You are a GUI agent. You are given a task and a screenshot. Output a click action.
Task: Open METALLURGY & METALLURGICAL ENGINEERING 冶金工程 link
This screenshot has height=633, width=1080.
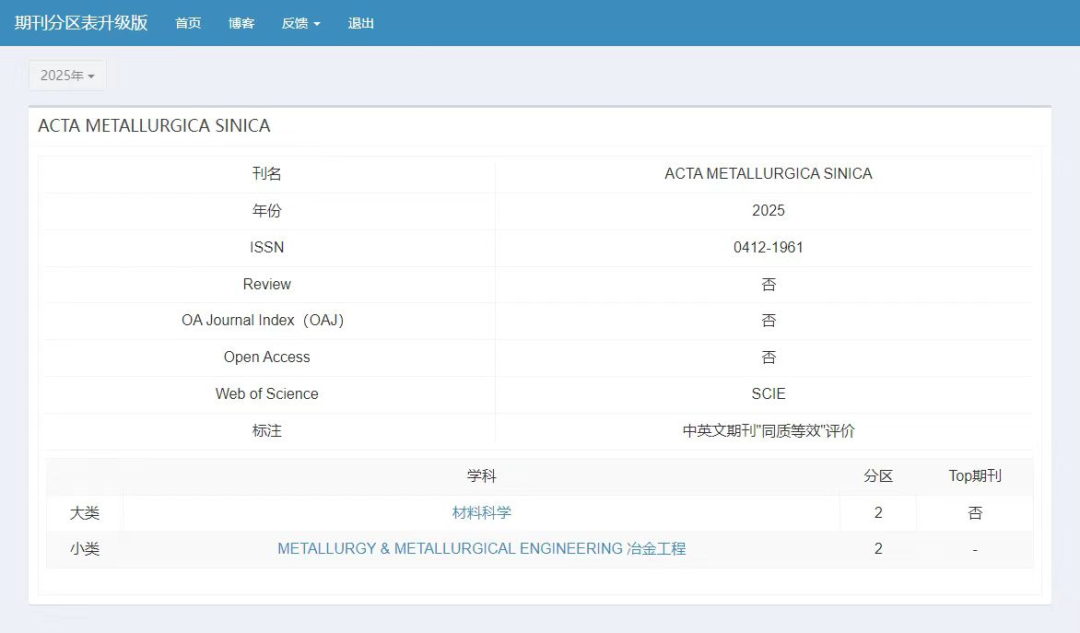[481, 549]
